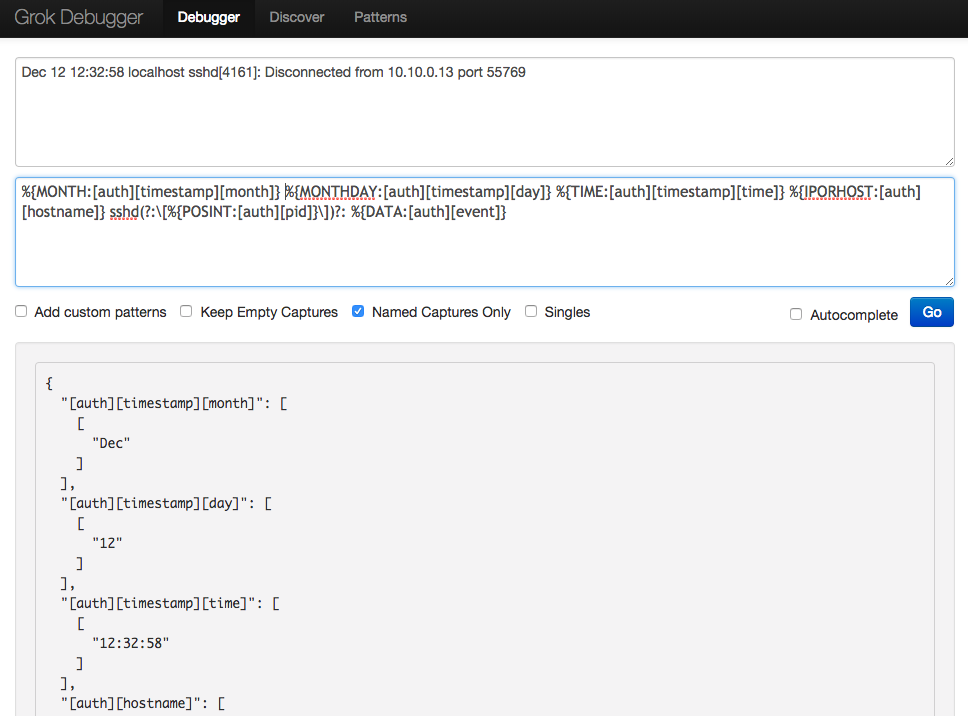
Task: Grab the pattern box resize handle
Action: 949,281
